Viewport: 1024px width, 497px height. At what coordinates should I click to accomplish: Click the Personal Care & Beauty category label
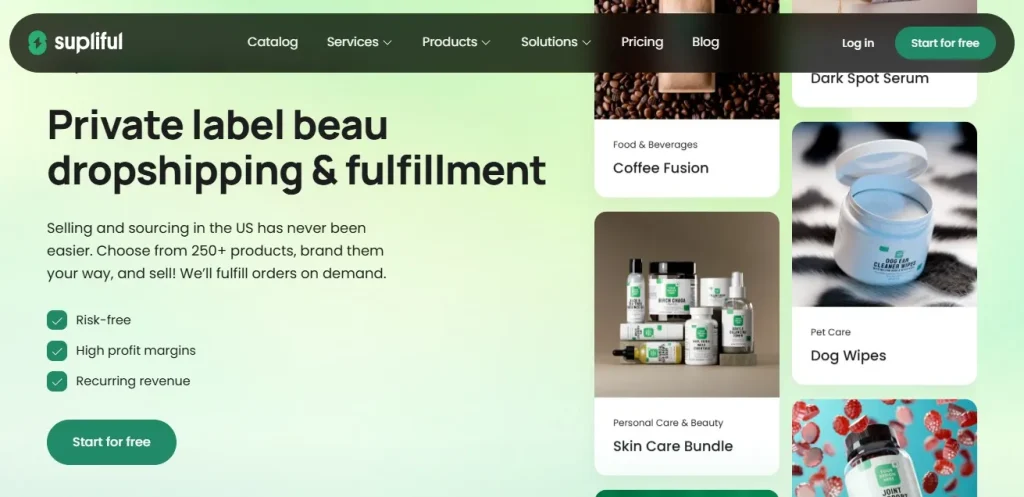(x=667, y=423)
